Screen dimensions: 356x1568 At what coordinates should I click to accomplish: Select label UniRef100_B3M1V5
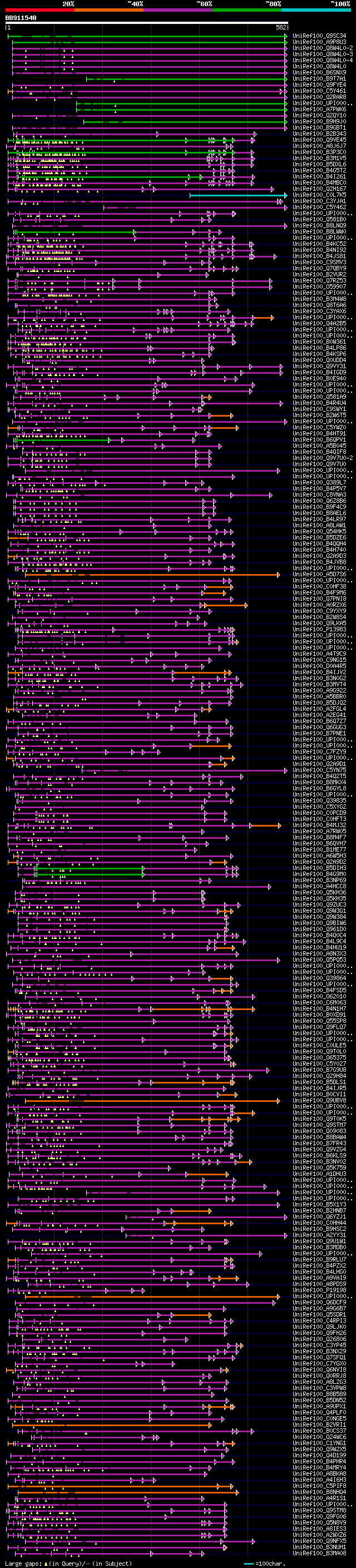point(319,159)
